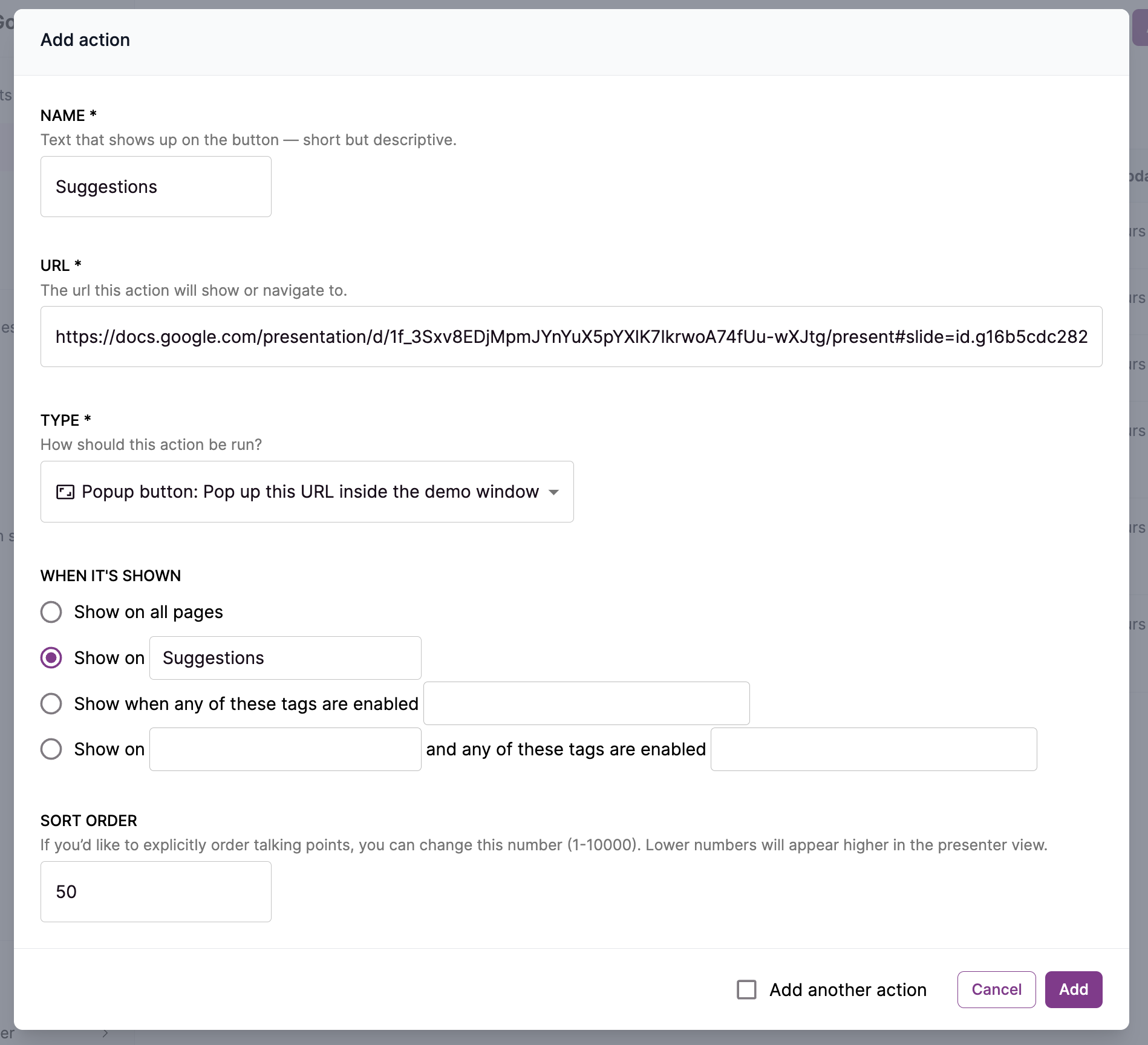This screenshot has width=1148, height=1045.
Task: Click the Sort Order field showing 50
Action: [x=155, y=892]
